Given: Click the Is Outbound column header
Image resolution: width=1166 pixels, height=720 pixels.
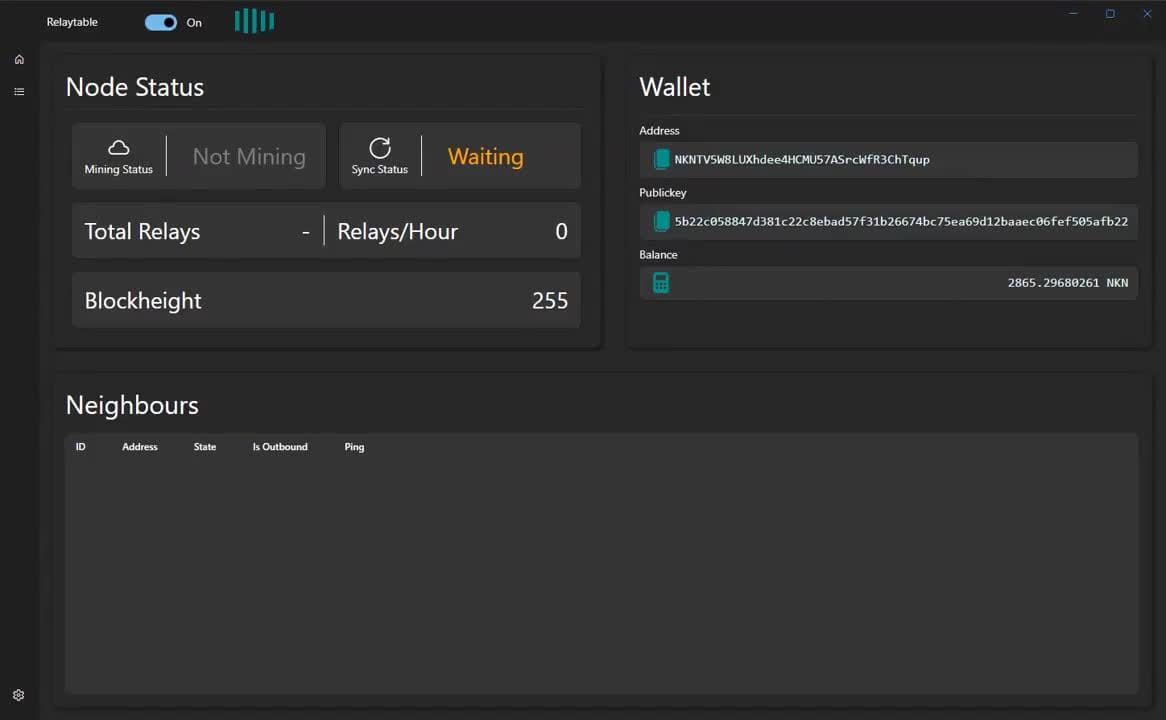Looking at the screenshot, I should [x=280, y=446].
